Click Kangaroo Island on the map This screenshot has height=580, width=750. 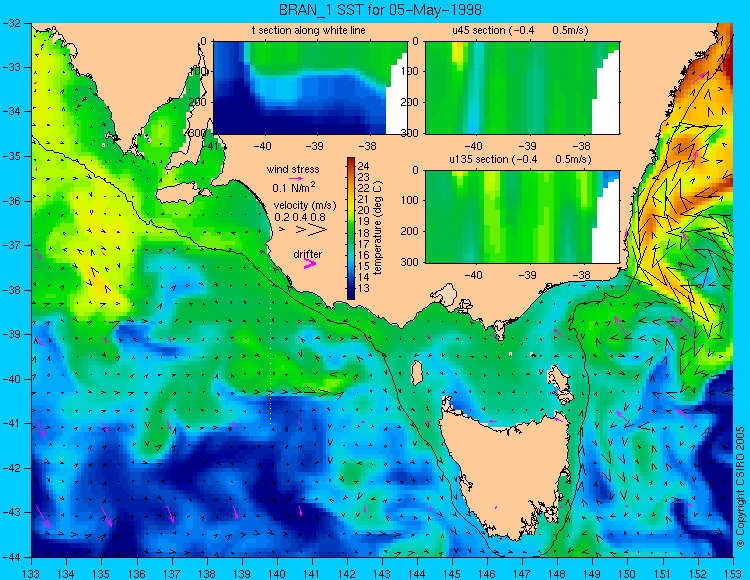tap(184, 194)
